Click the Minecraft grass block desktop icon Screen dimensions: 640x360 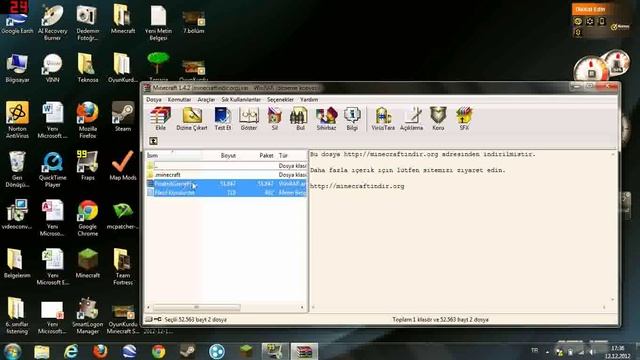pos(87,264)
